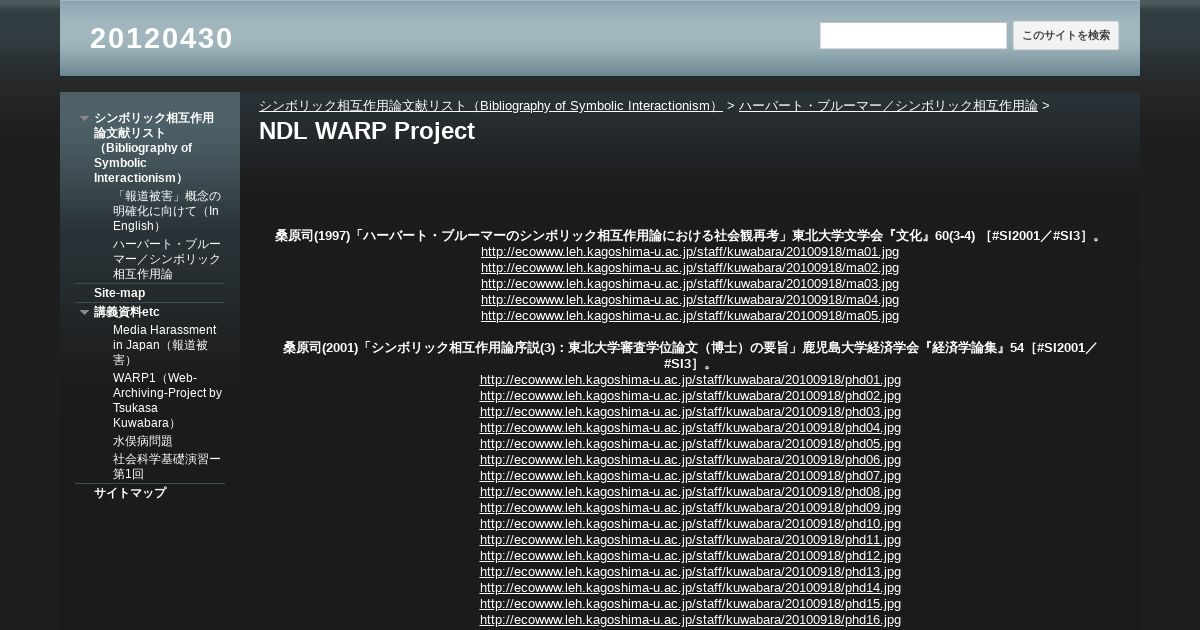1200x630 pixels.
Task: Open the 20120430 site title link
Action: point(161,38)
